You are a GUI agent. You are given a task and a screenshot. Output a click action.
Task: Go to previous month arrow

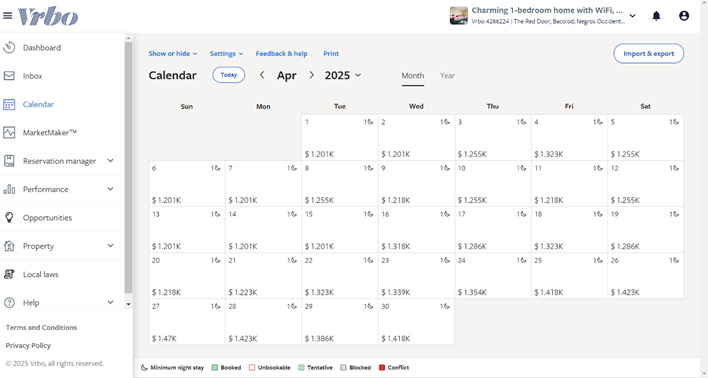(262, 75)
